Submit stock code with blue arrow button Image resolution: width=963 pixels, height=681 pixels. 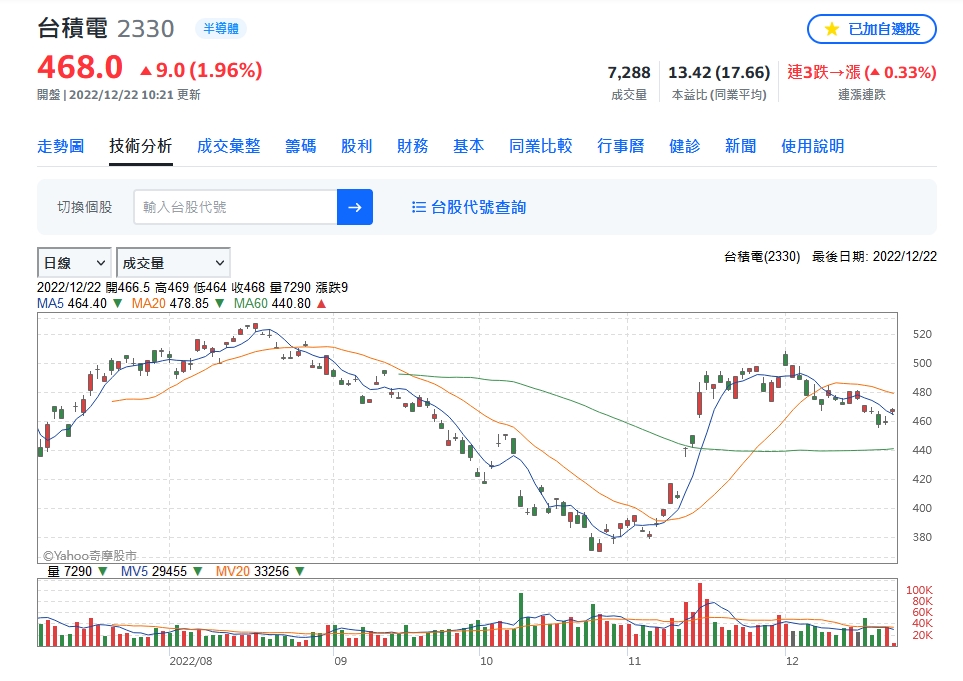(355, 207)
